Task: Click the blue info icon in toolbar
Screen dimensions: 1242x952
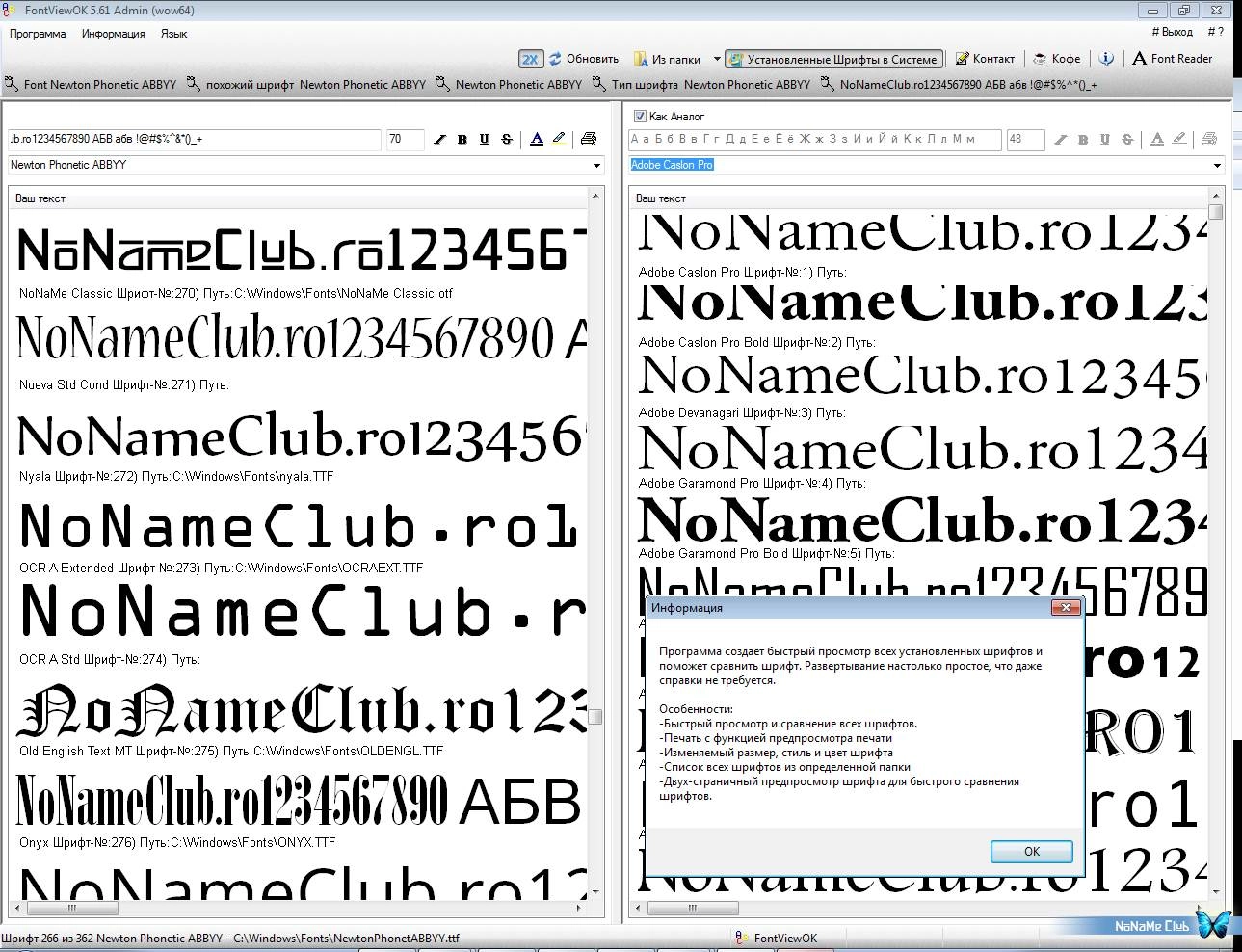Action: click(x=1106, y=59)
